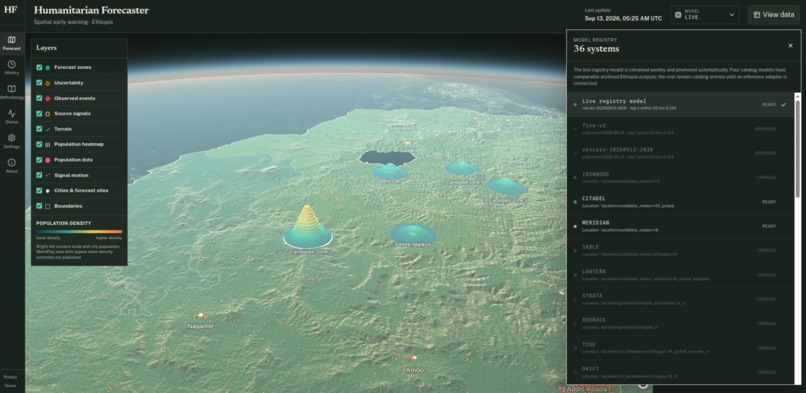Toggle the Uncertainty layer checkbox
The image size is (806, 393).
(x=39, y=83)
